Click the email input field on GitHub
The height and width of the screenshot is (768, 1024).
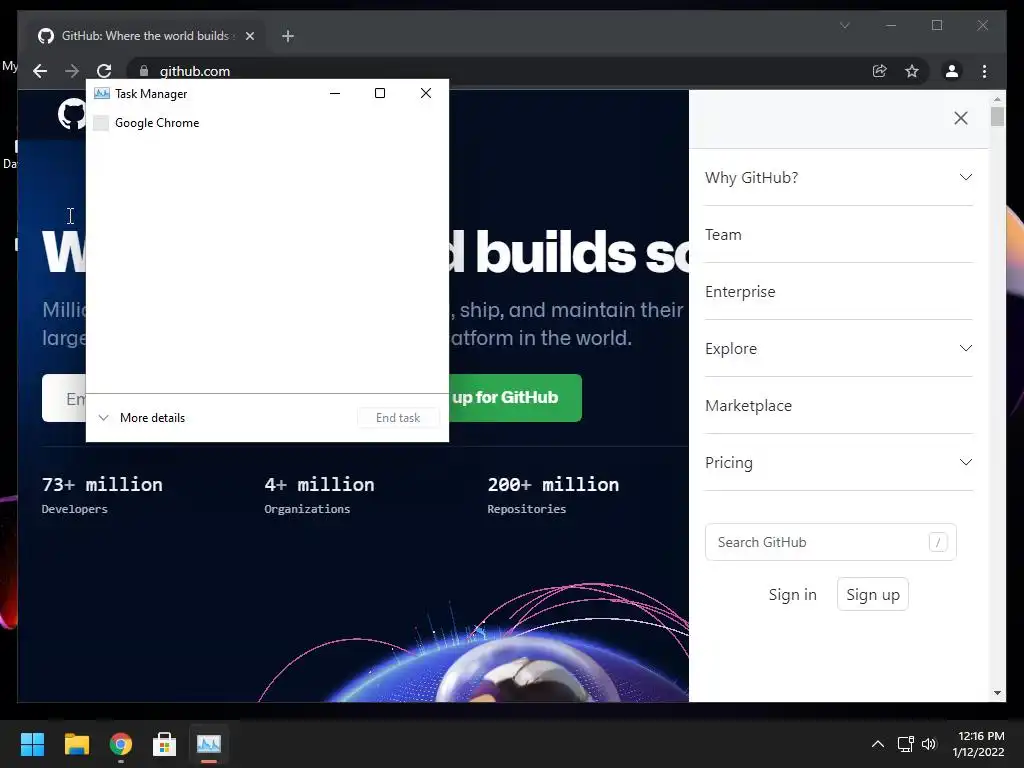[x=64, y=398]
